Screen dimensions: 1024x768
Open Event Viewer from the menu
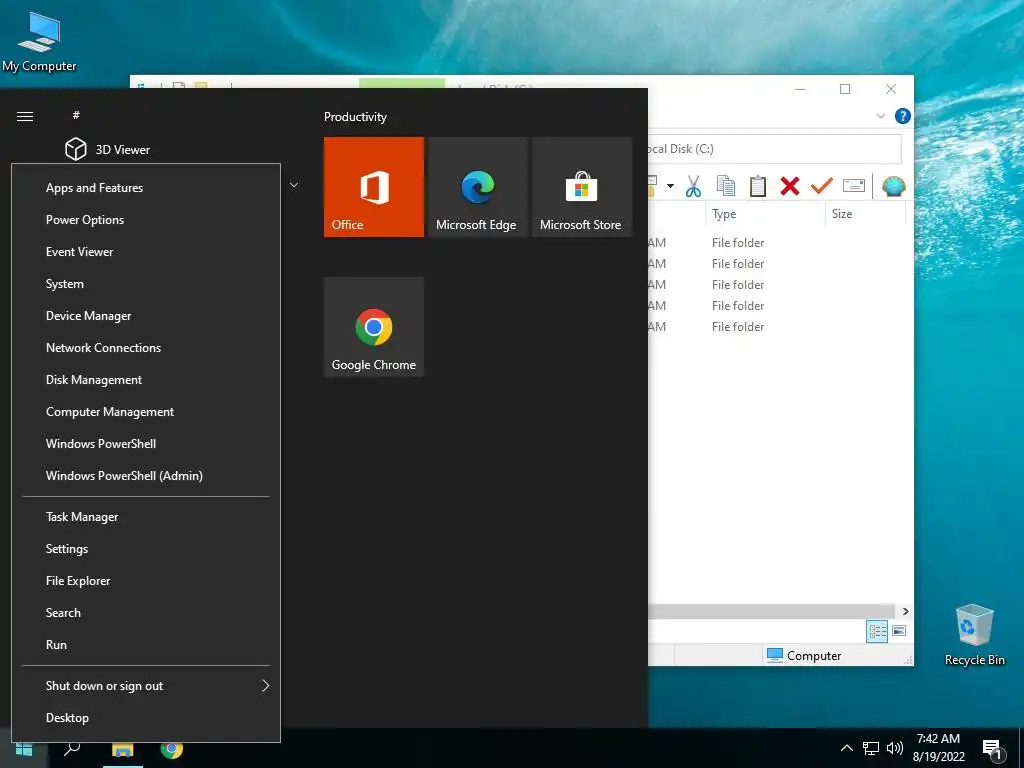pyautogui.click(x=146, y=252)
